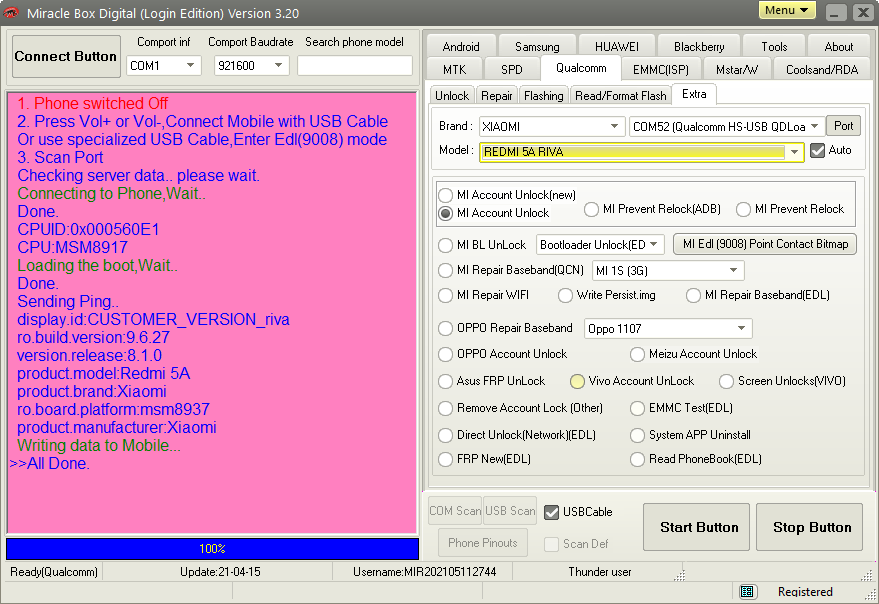The width and height of the screenshot is (879, 604).
Task: Select the Qualcomm tab
Action: pos(581,68)
